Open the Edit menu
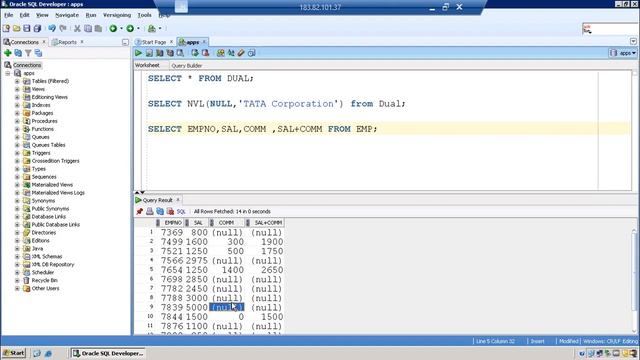640x360 pixels. tap(24, 15)
